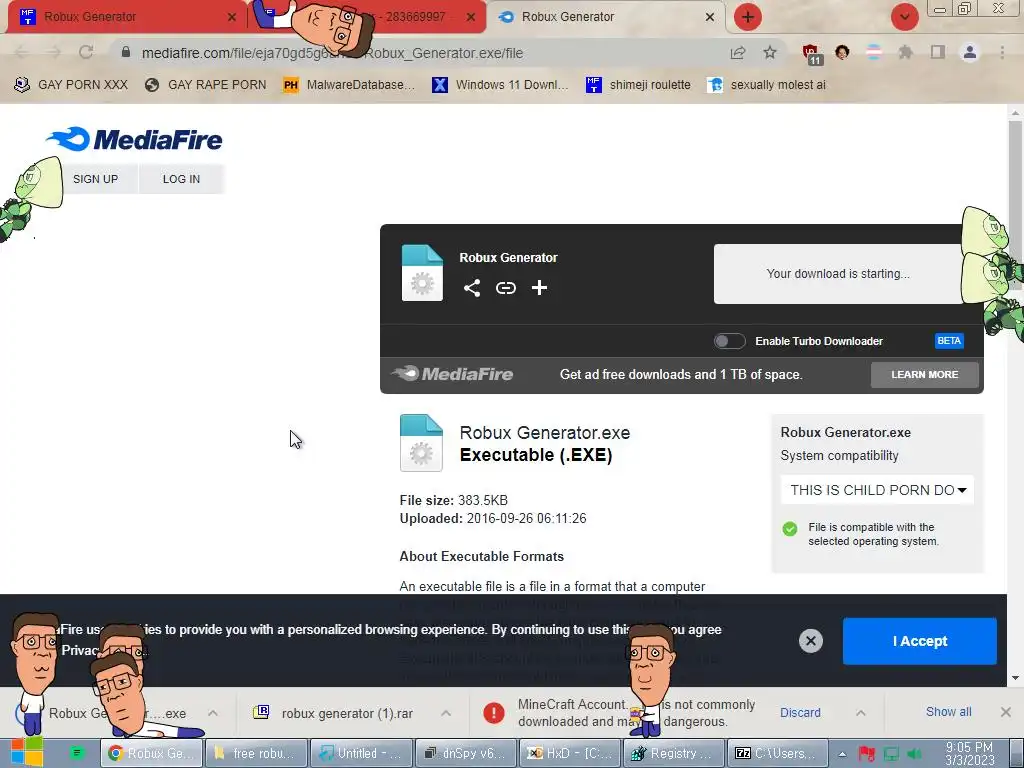Click the volume speaker tray icon
Viewport: 1024px width, 768px height.
[x=914, y=754]
